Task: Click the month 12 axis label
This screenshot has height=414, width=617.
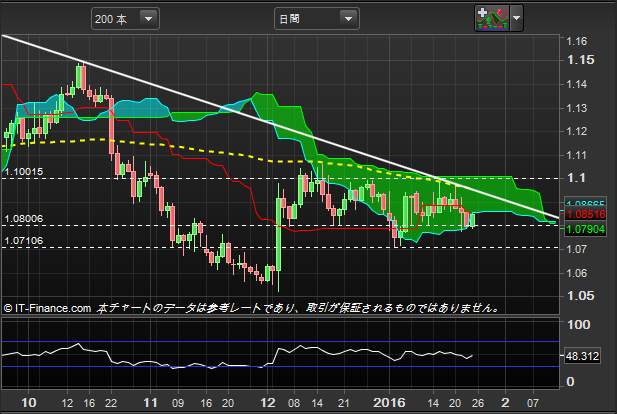Action: pyautogui.click(x=268, y=403)
